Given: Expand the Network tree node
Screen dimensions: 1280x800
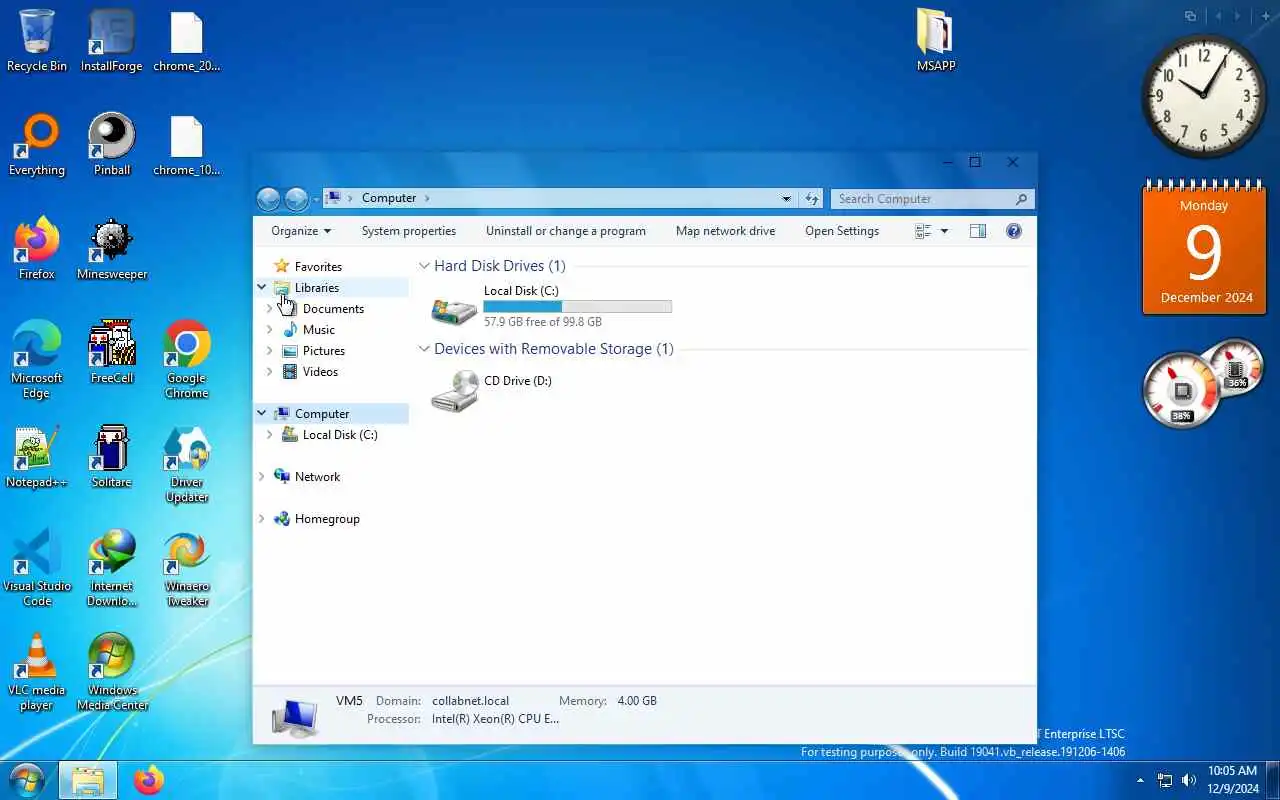Looking at the screenshot, I should pos(262,477).
